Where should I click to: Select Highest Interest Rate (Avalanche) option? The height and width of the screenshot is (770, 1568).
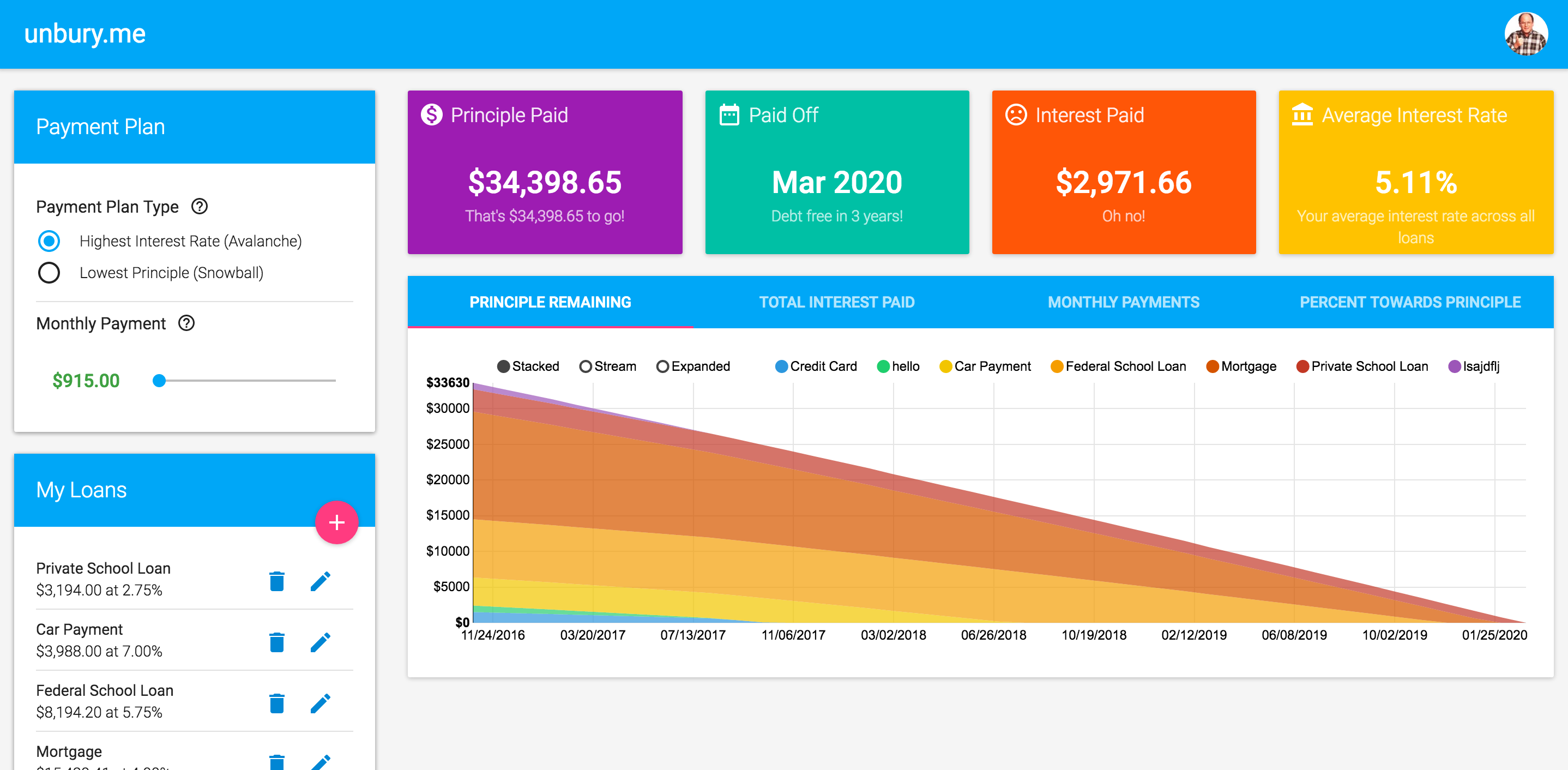click(x=49, y=241)
